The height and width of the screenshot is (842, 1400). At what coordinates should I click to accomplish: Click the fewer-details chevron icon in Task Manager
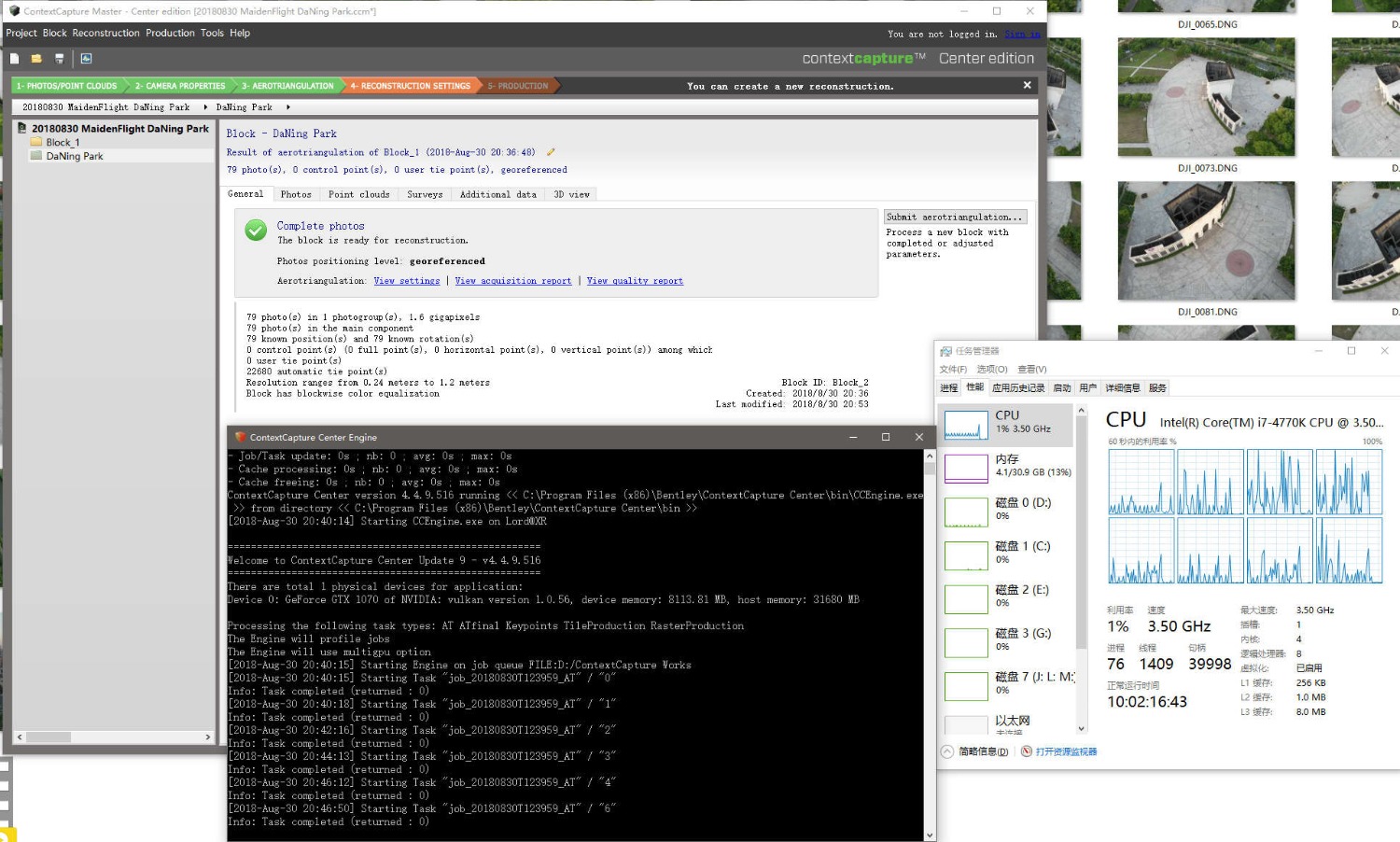947,751
